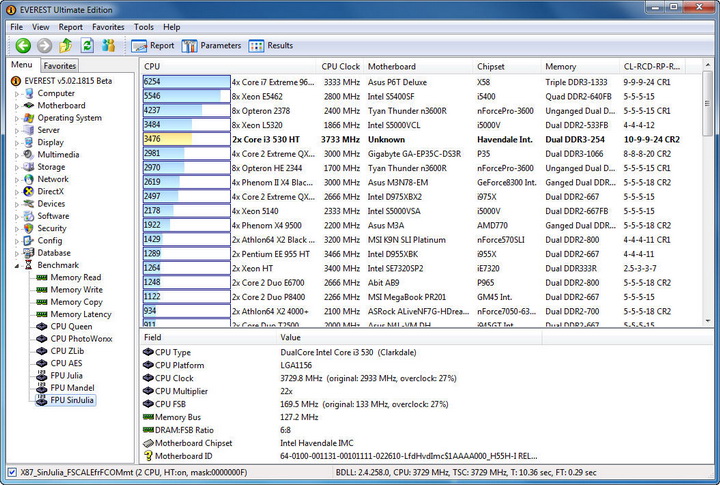Open the Report toolbar button

152,45
